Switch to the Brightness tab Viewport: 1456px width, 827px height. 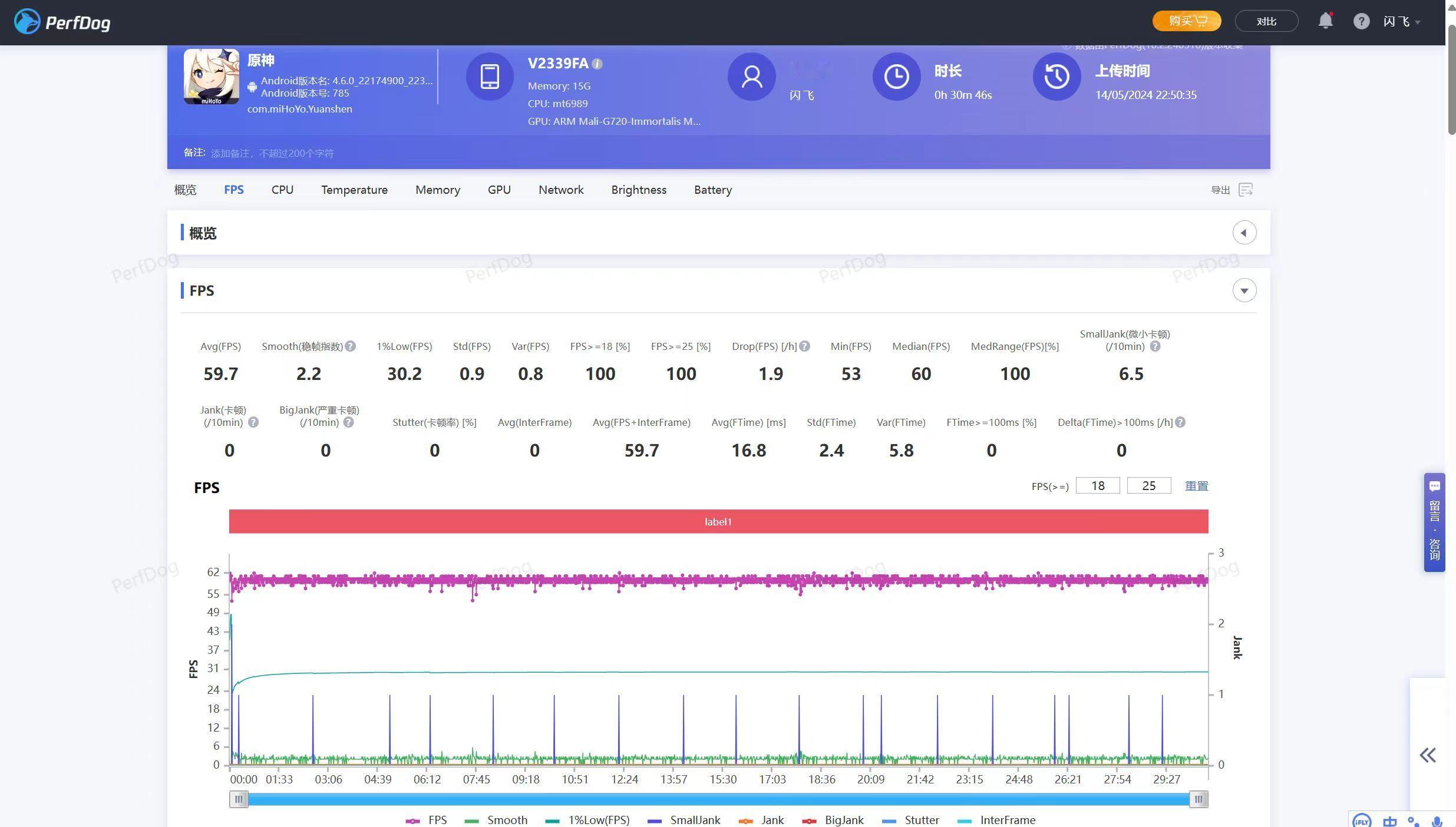(639, 190)
